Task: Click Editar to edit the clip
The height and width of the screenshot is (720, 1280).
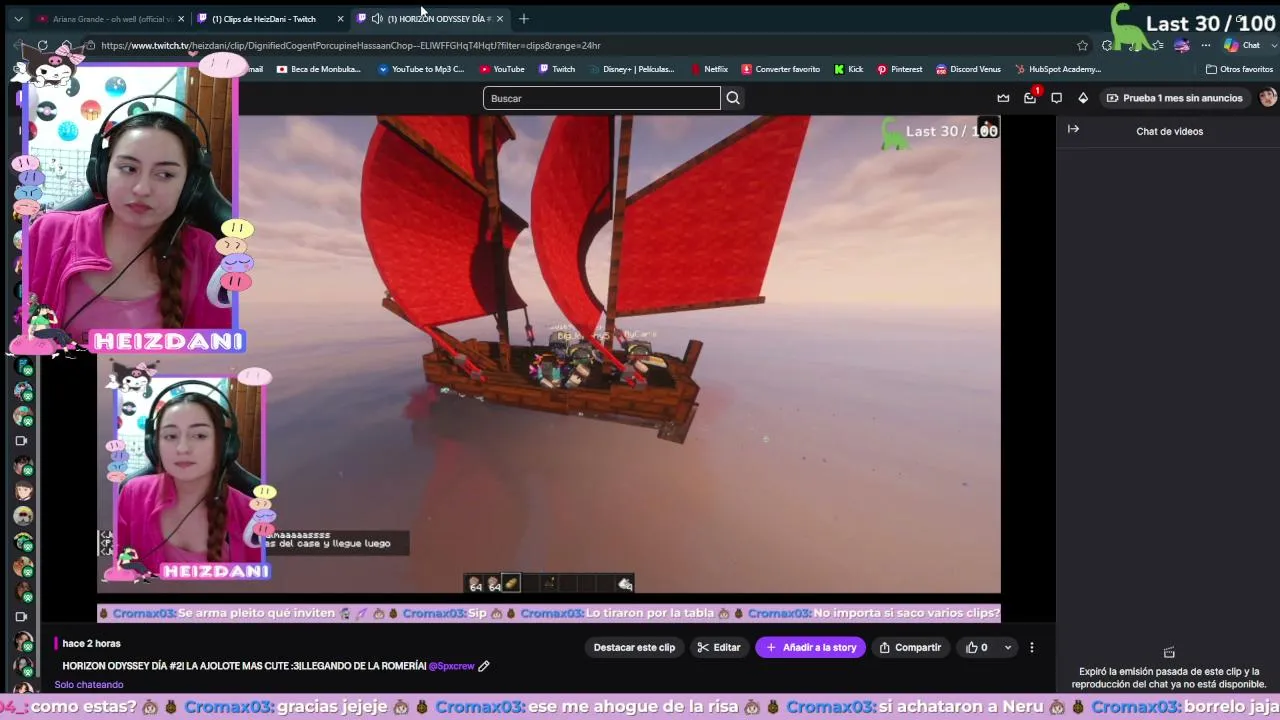Action: (x=719, y=647)
